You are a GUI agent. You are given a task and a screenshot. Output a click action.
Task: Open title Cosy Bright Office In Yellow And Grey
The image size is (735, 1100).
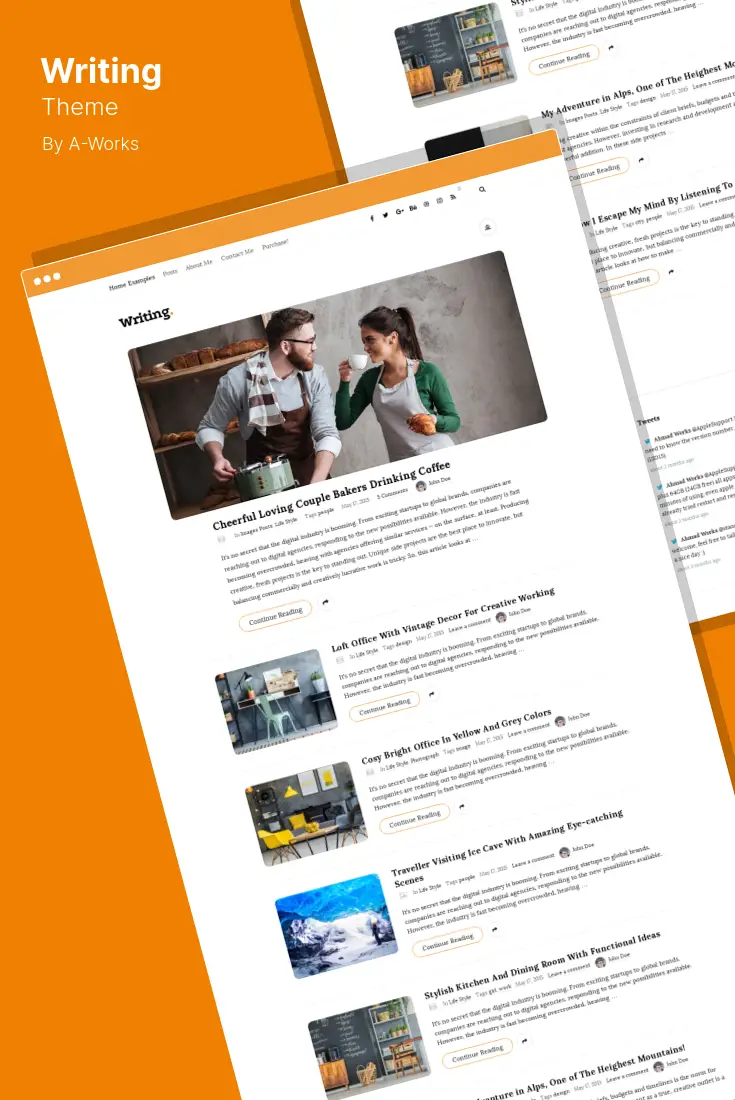click(457, 737)
